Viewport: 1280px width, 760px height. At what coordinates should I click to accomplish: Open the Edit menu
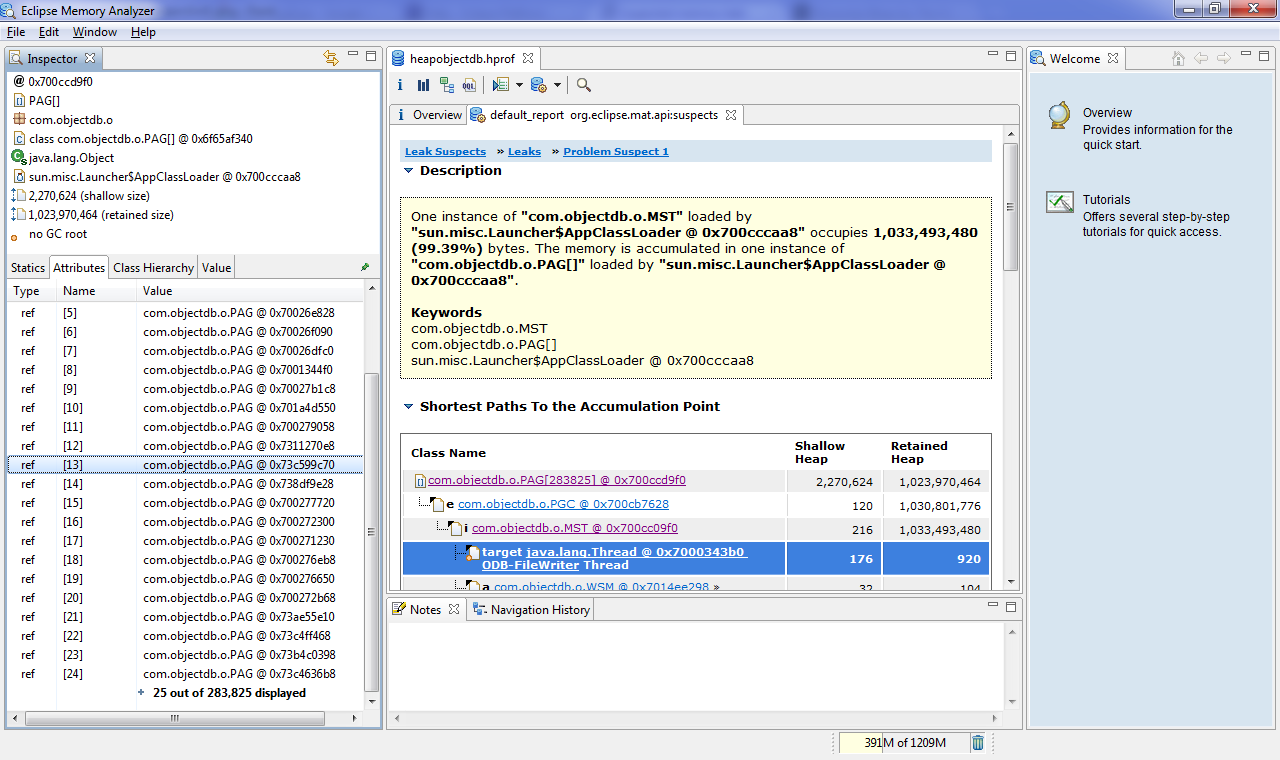click(x=49, y=32)
